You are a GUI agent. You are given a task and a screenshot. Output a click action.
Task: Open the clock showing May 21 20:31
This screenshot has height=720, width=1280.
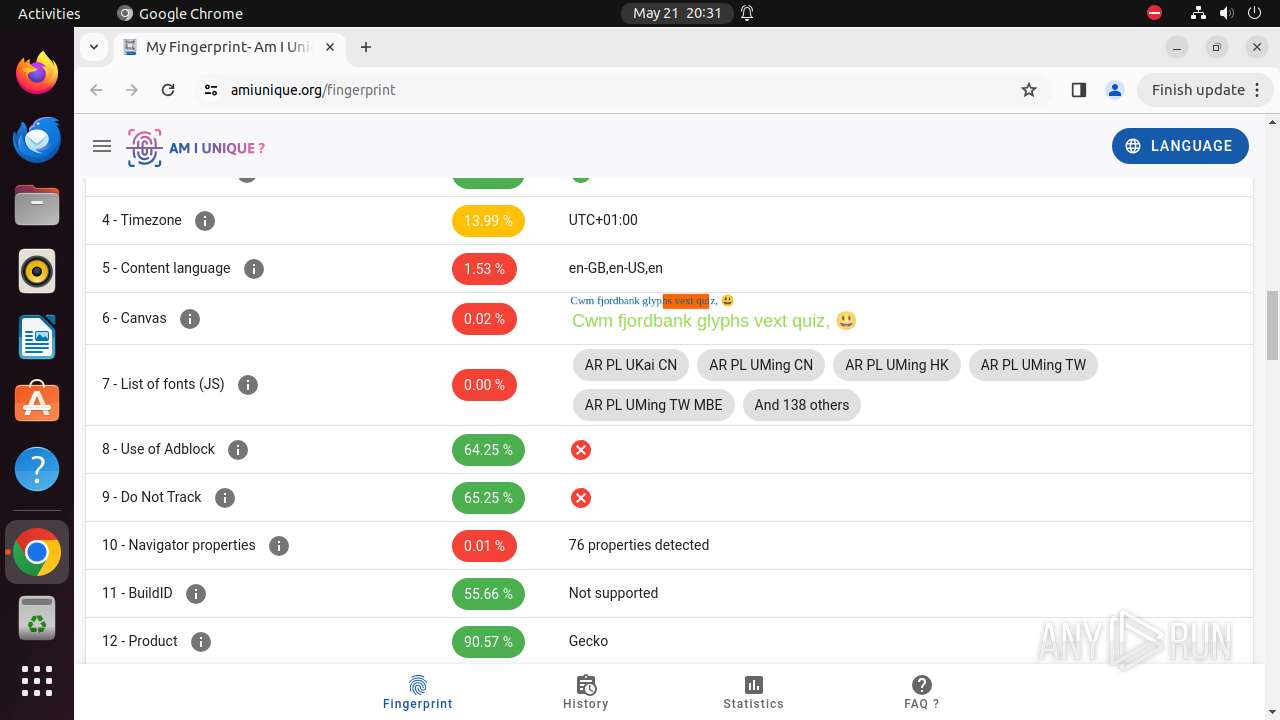point(677,13)
